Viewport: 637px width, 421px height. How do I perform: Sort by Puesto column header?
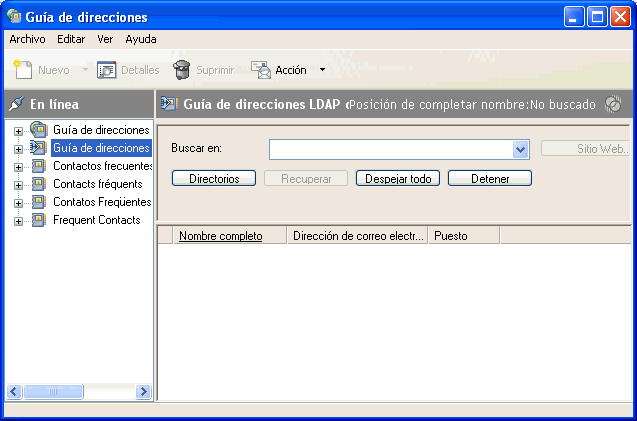(x=464, y=236)
